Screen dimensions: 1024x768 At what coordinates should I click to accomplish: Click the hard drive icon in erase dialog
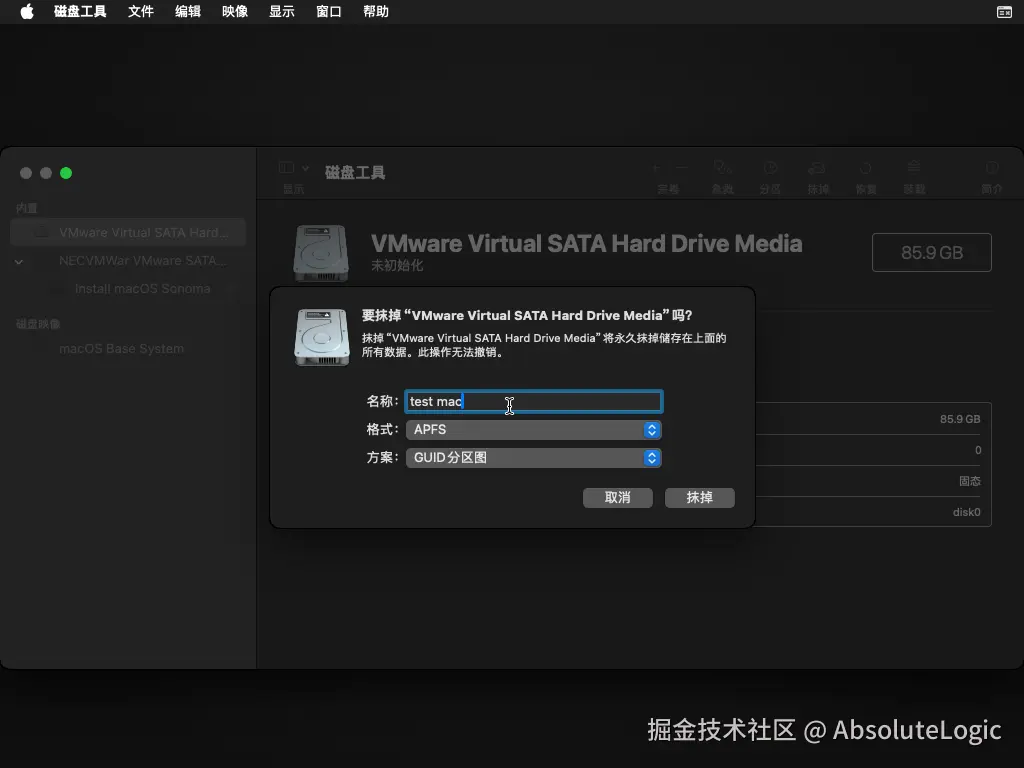[321, 337]
